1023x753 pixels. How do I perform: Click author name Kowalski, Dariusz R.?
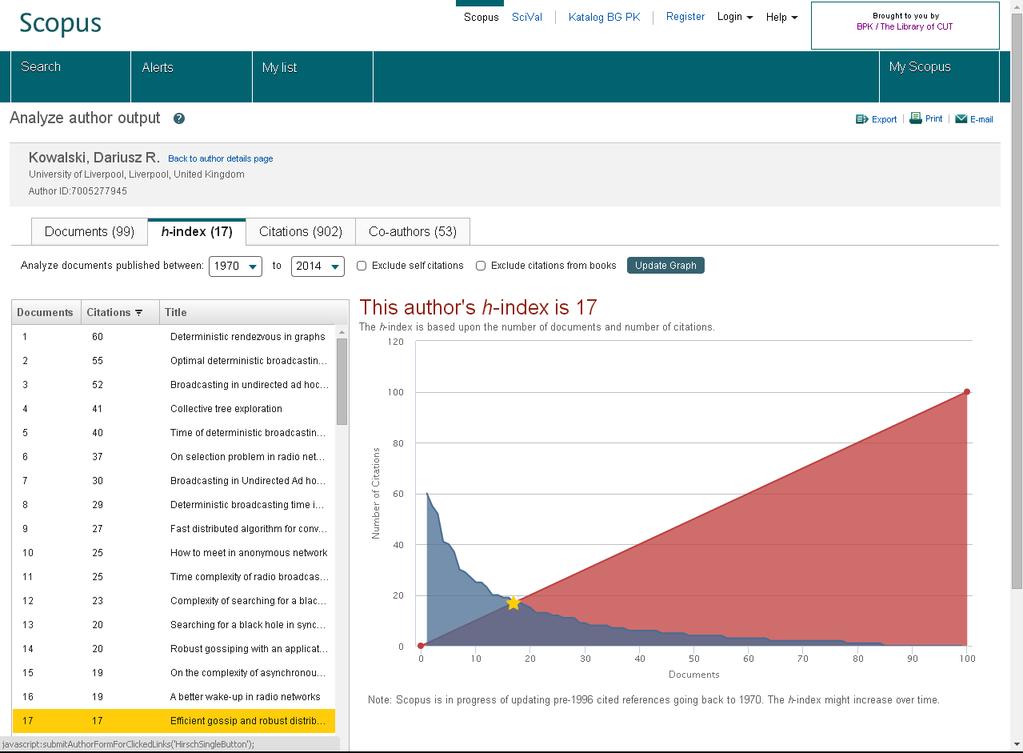(94, 157)
